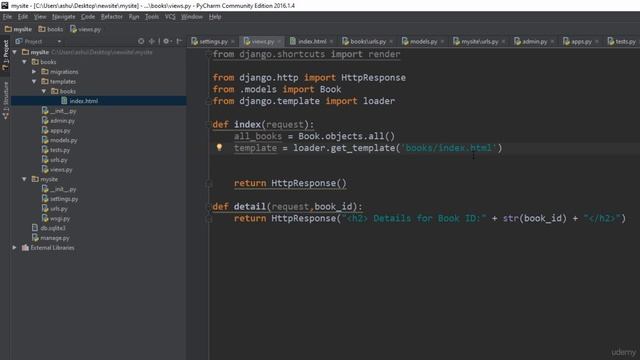Select admin.py in the project tree

(62, 120)
